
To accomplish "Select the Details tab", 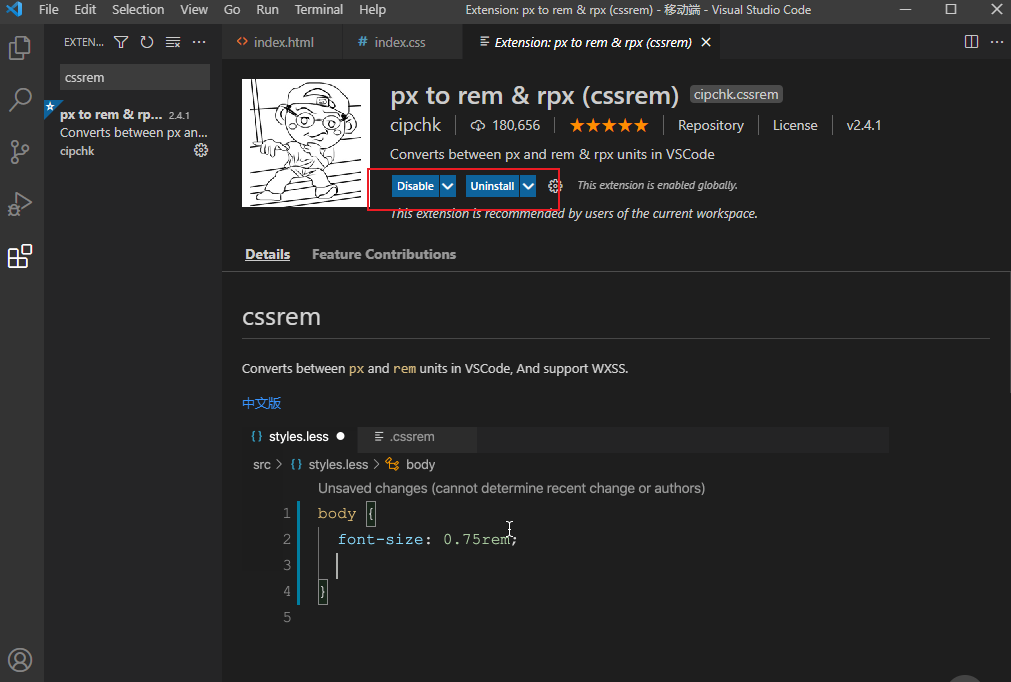I will (x=268, y=255).
